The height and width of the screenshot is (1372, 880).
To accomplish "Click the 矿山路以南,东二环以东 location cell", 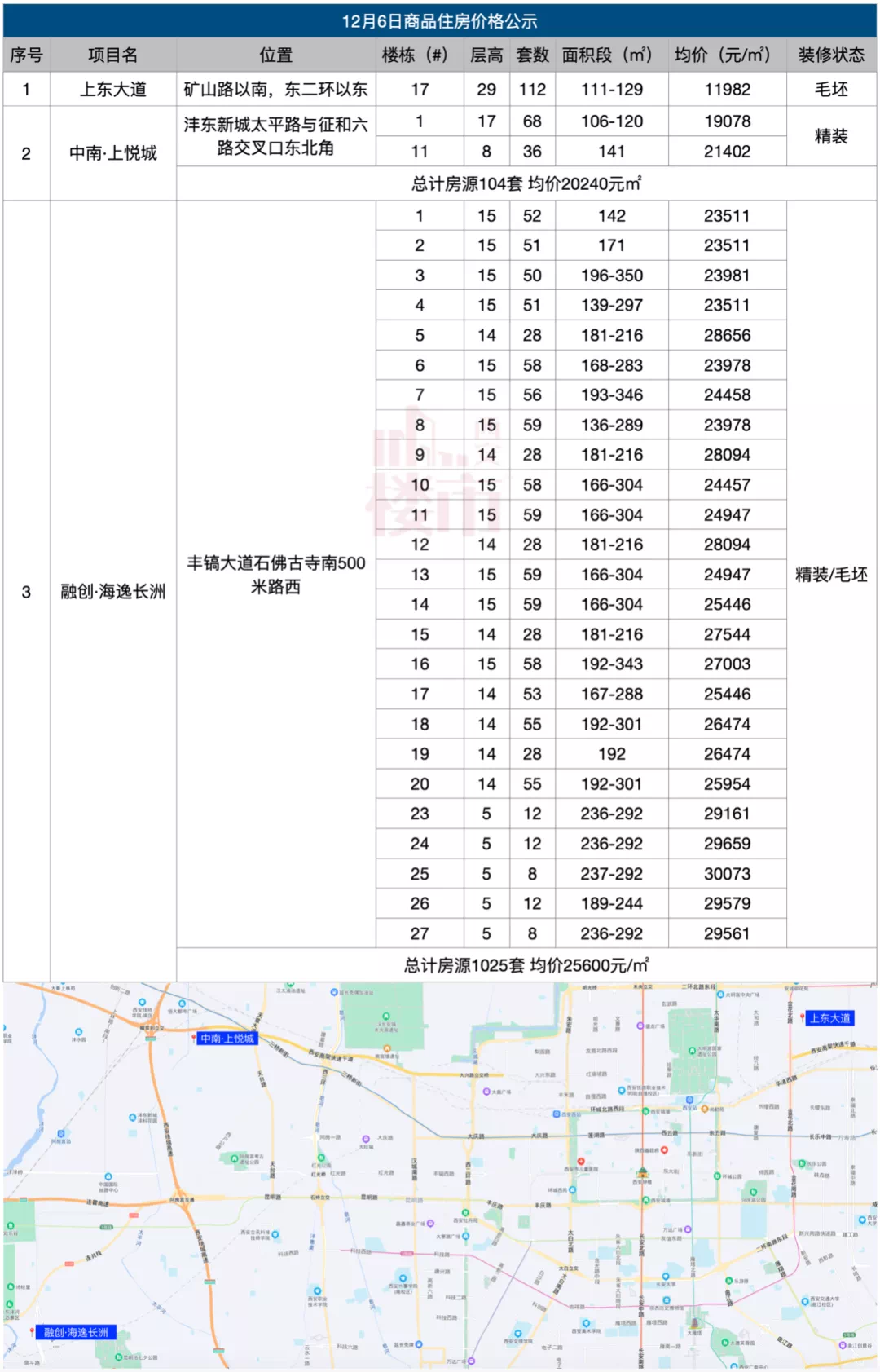I will [275, 89].
